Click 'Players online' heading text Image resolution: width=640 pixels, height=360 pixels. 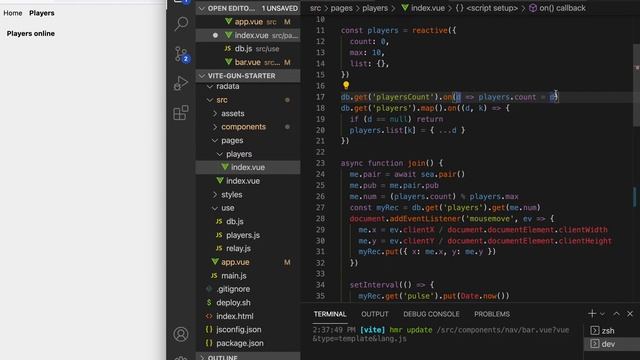coord(31,33)
